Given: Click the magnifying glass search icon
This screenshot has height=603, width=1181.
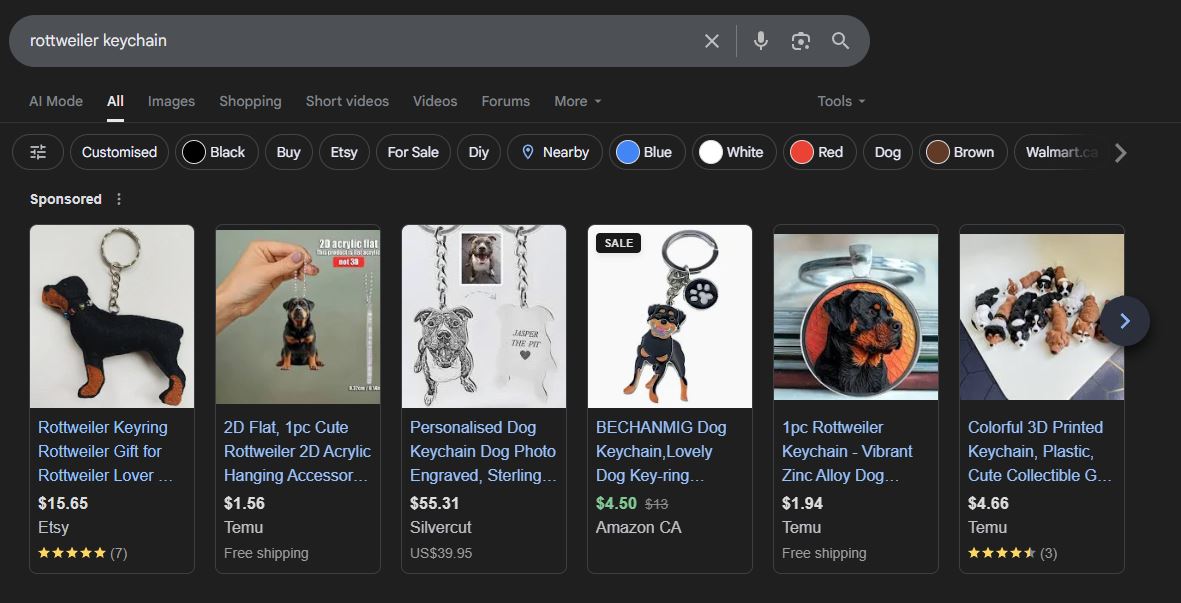Looking at the screenshot, I should 840,41.
